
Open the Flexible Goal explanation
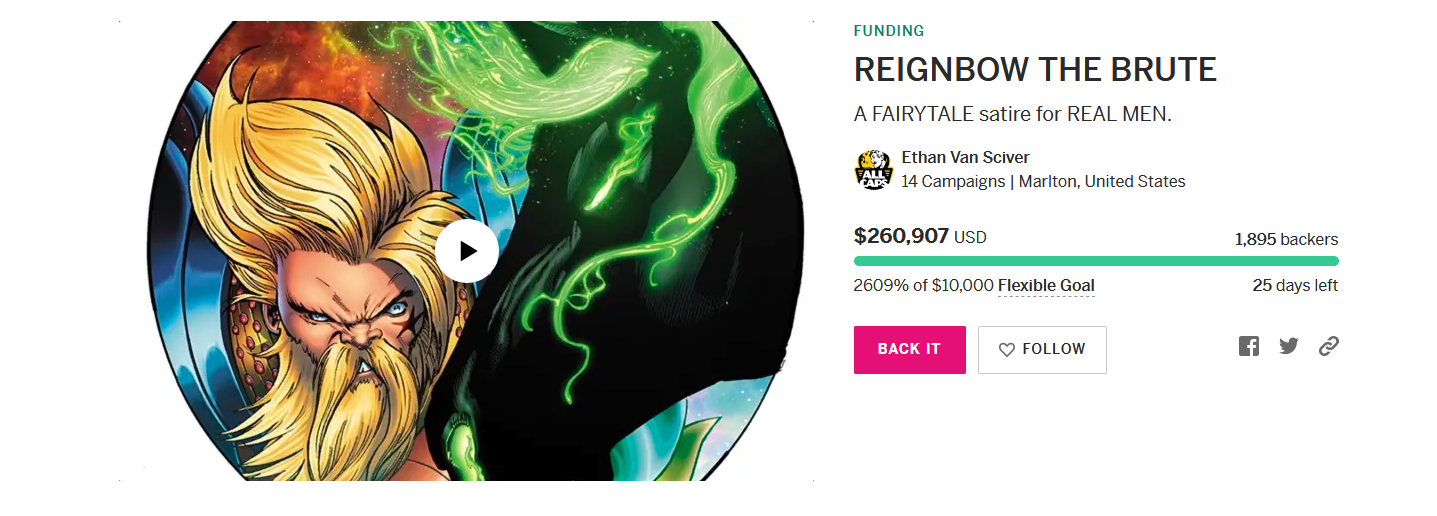tap(1046, 286)
